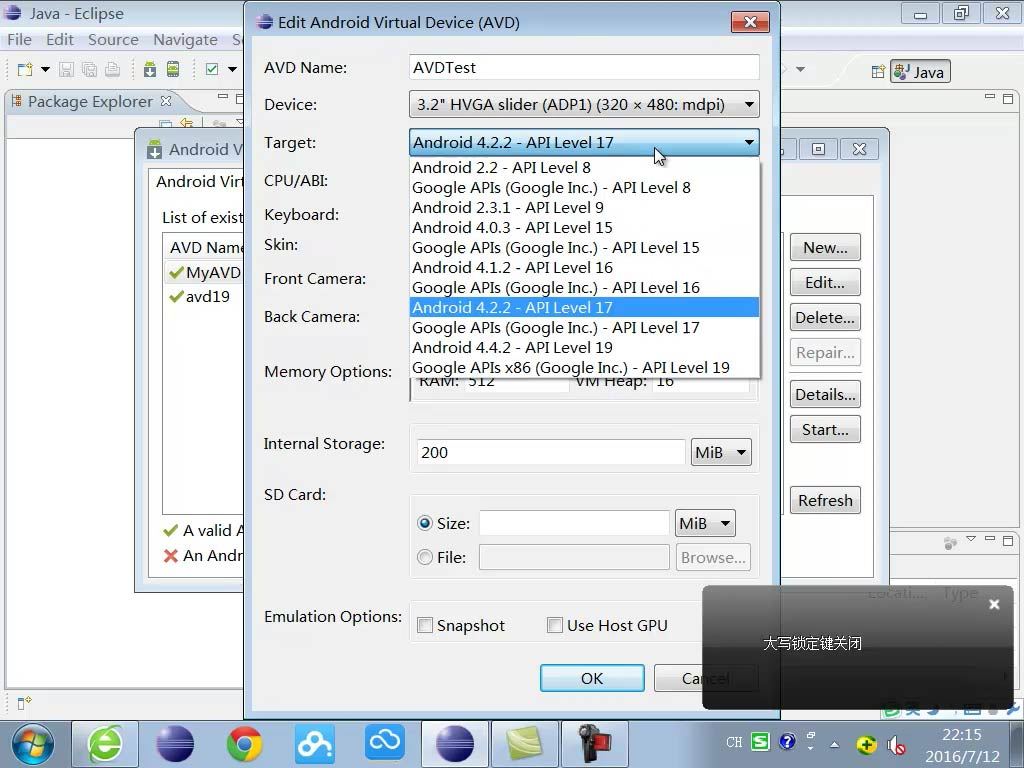Click the help question mark tray icon
1024x768 pixels.
(x=788, y=742)
